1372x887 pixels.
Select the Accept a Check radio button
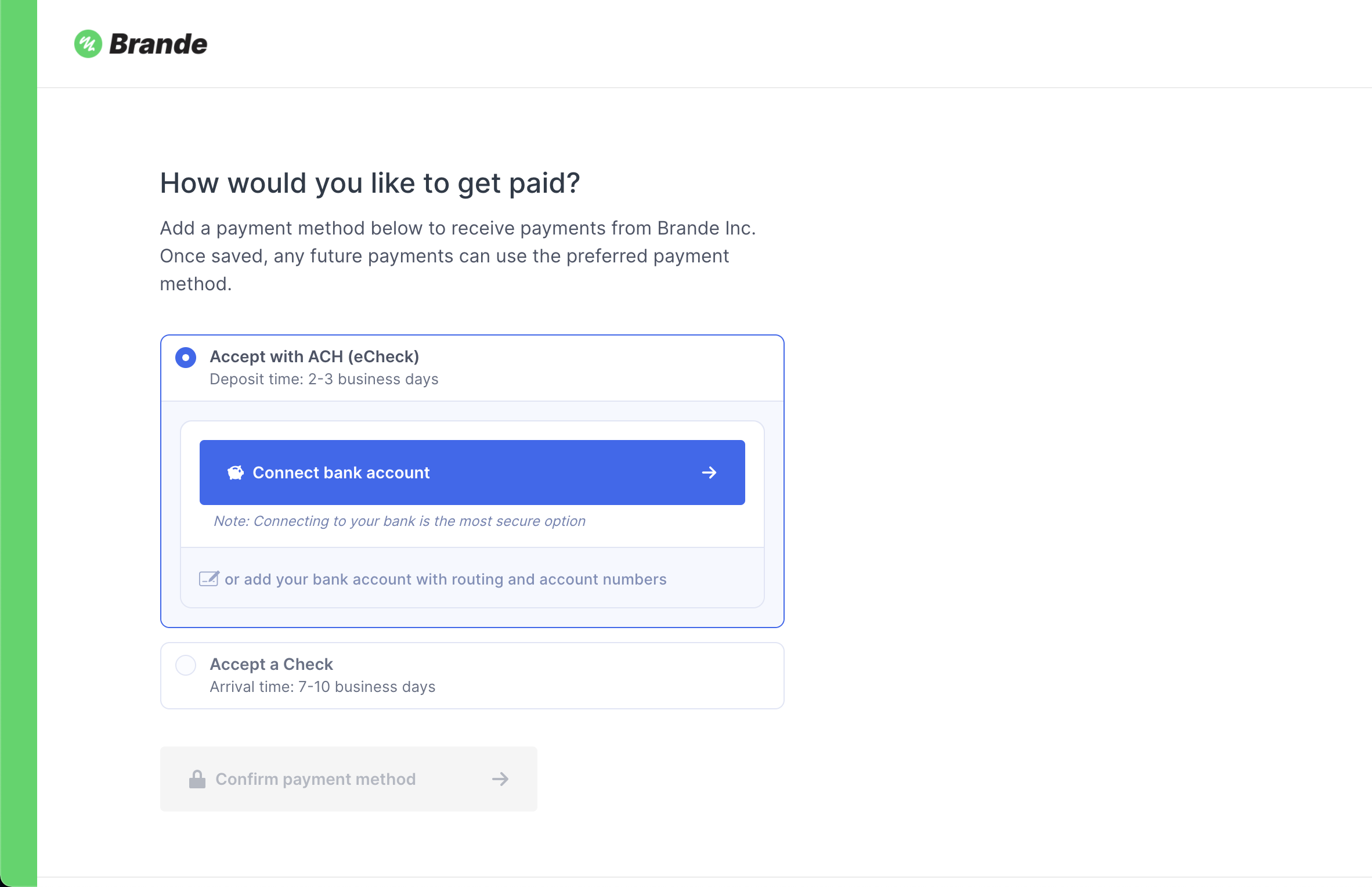(x=186, y=665)
